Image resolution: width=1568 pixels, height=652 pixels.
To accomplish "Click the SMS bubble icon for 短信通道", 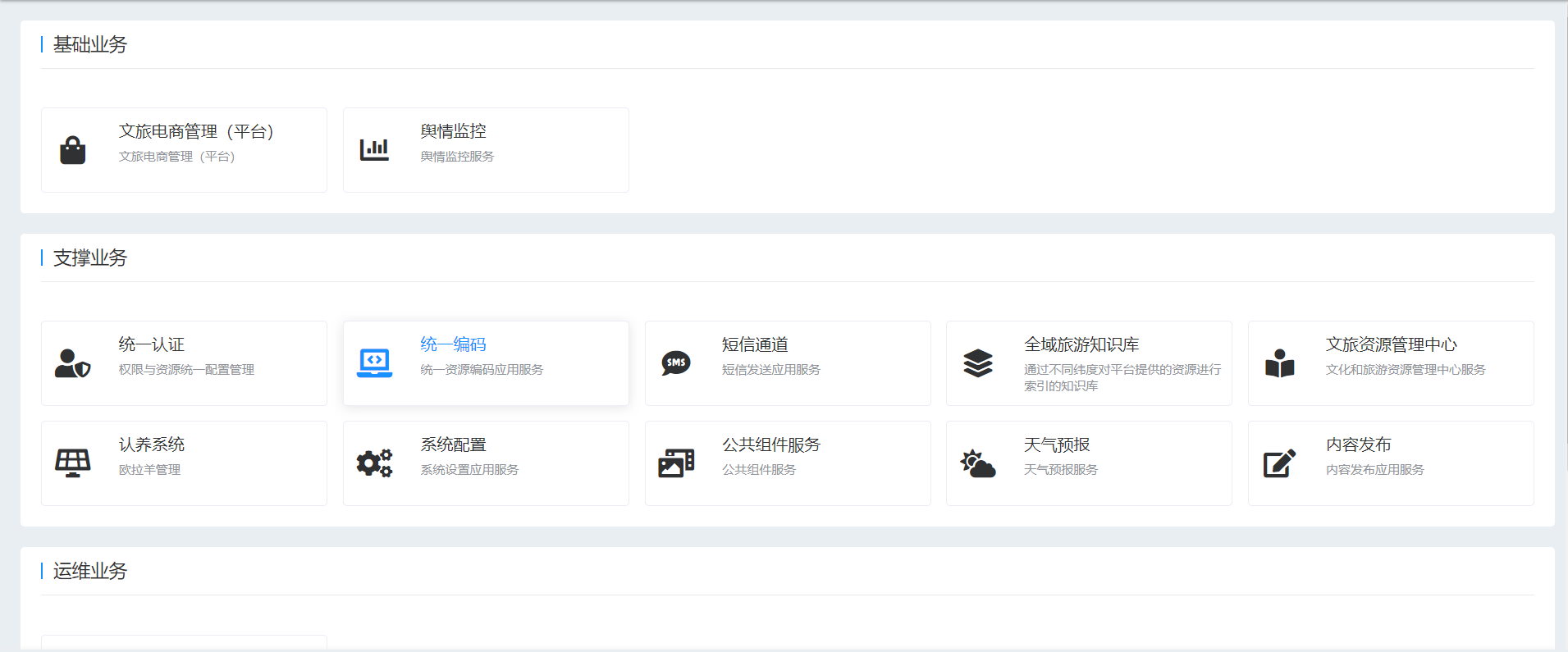I will pos(676,362).
